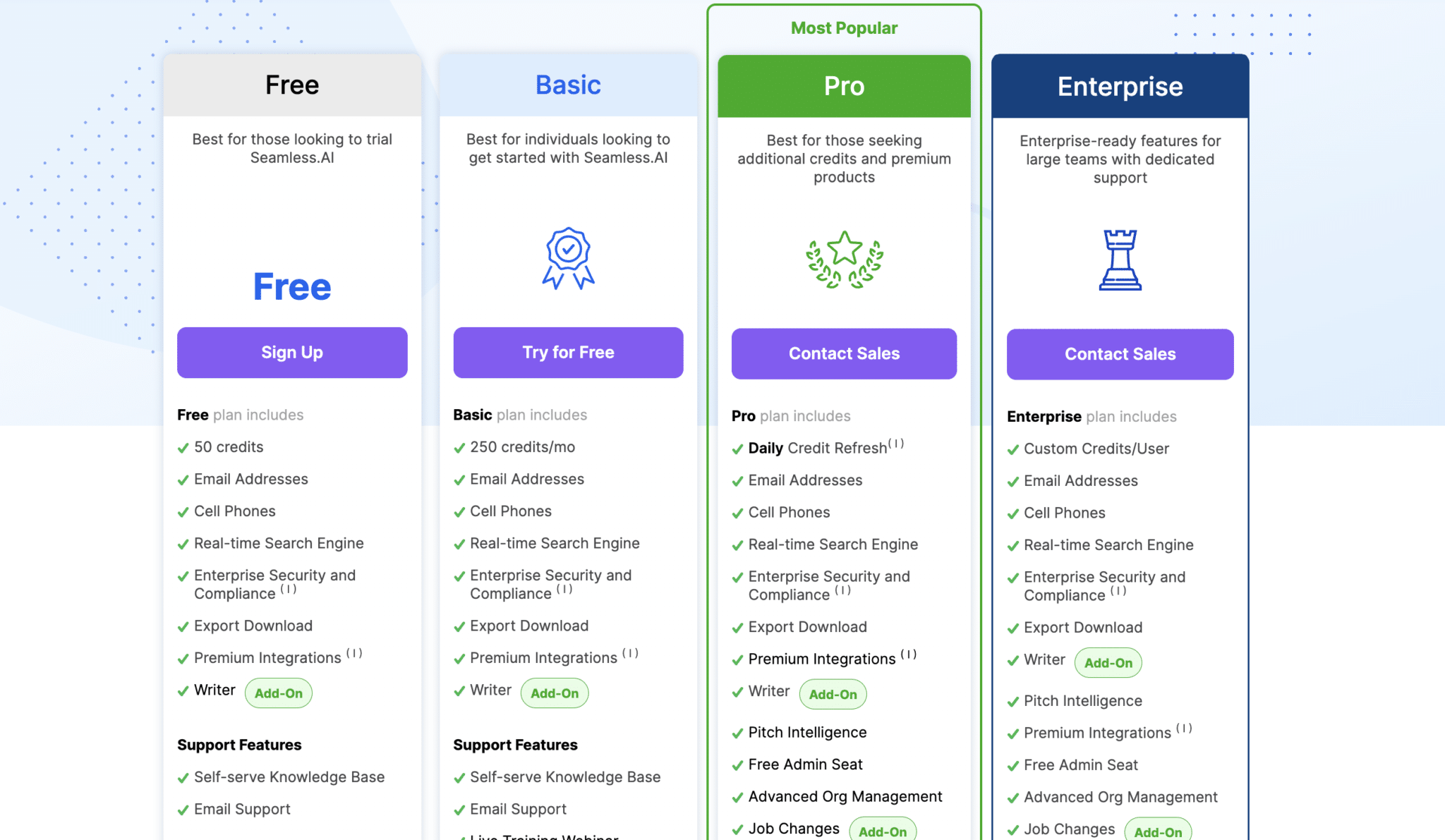The height and width of the screenshot is (840, 1445).
Task: Click the Sign Up button on Free plan
Action: point(291,352)
